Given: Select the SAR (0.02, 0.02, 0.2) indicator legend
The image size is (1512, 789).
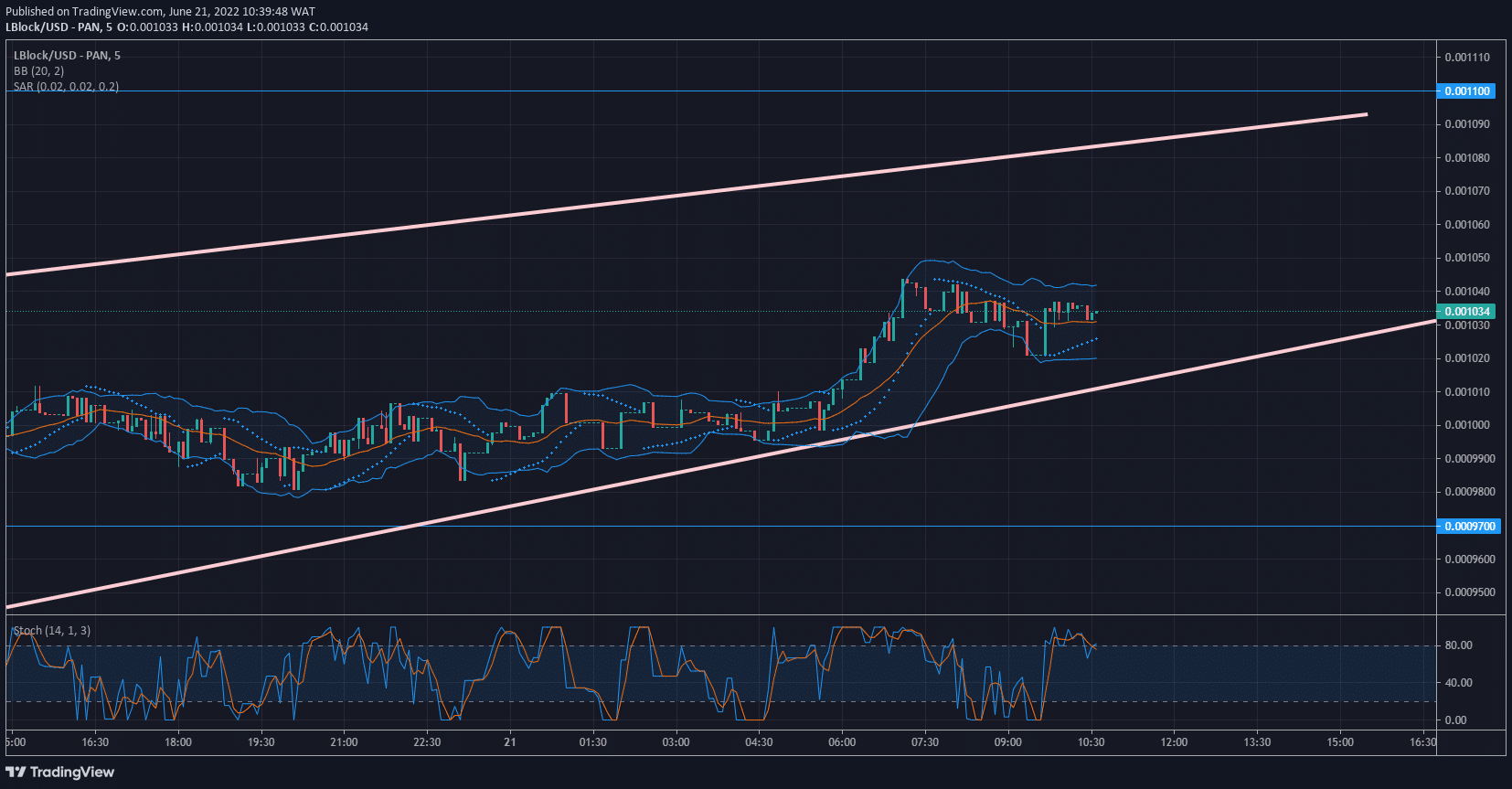Looking at the screenshot, I should [66, 87].
